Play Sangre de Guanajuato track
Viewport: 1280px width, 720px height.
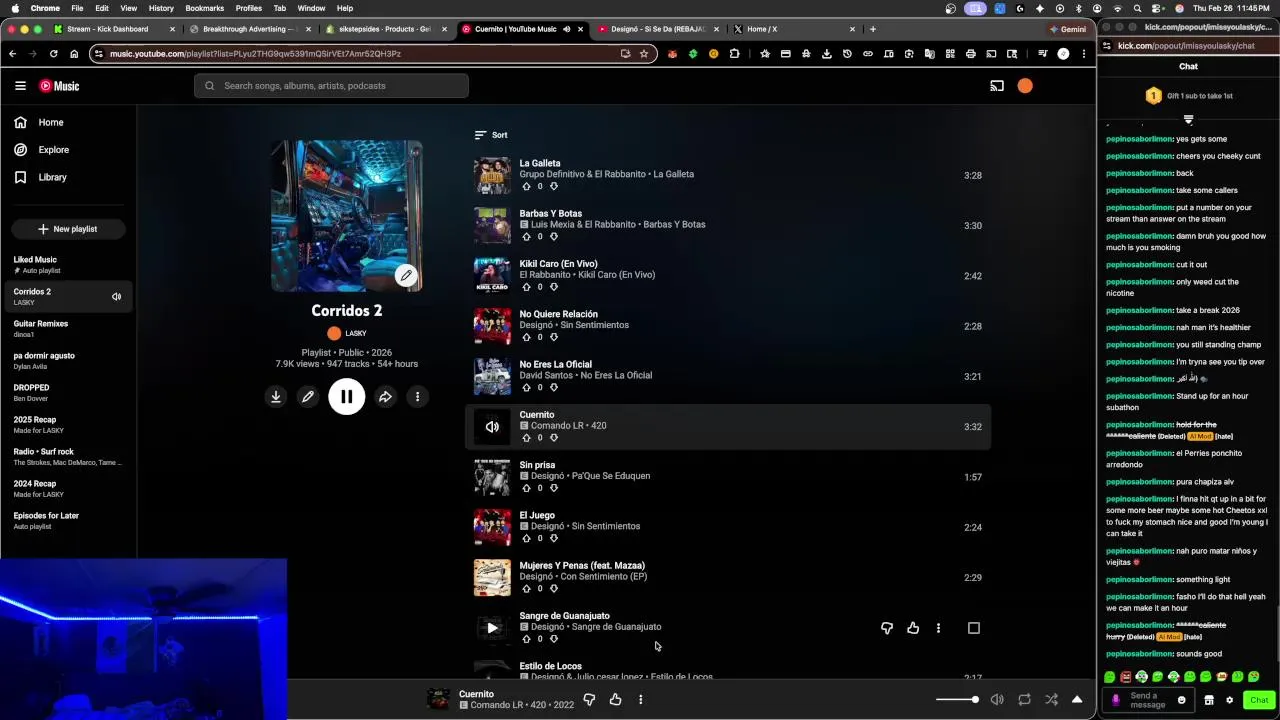[492, 628]
